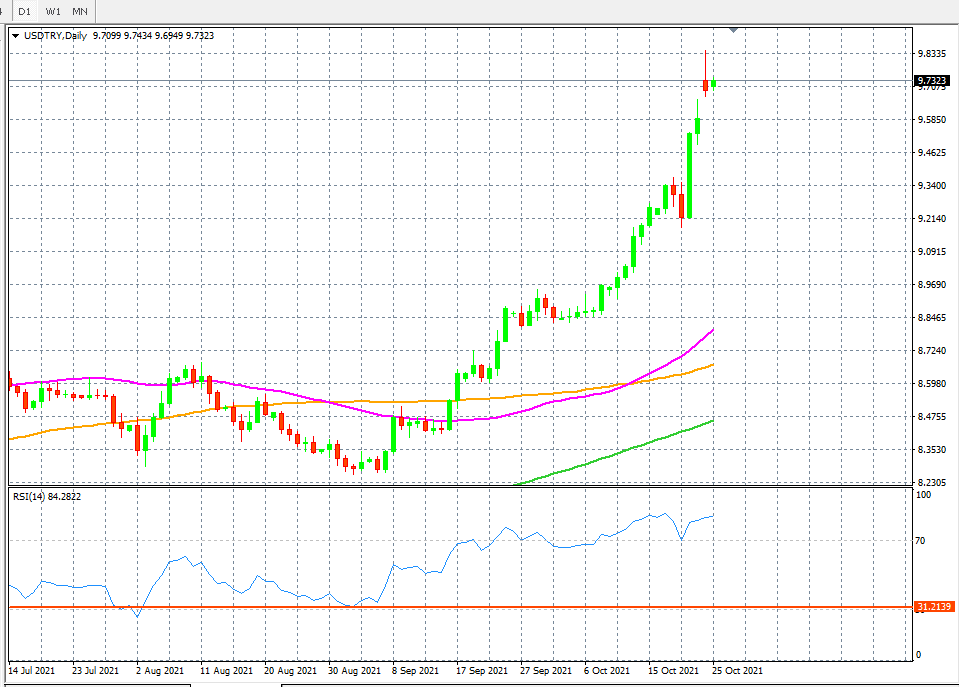Image resolution: width=959 pixels, height=687 pixels.
Task: Click the USDTRY,Daily chart title
Action: click(x=56, y=36)
